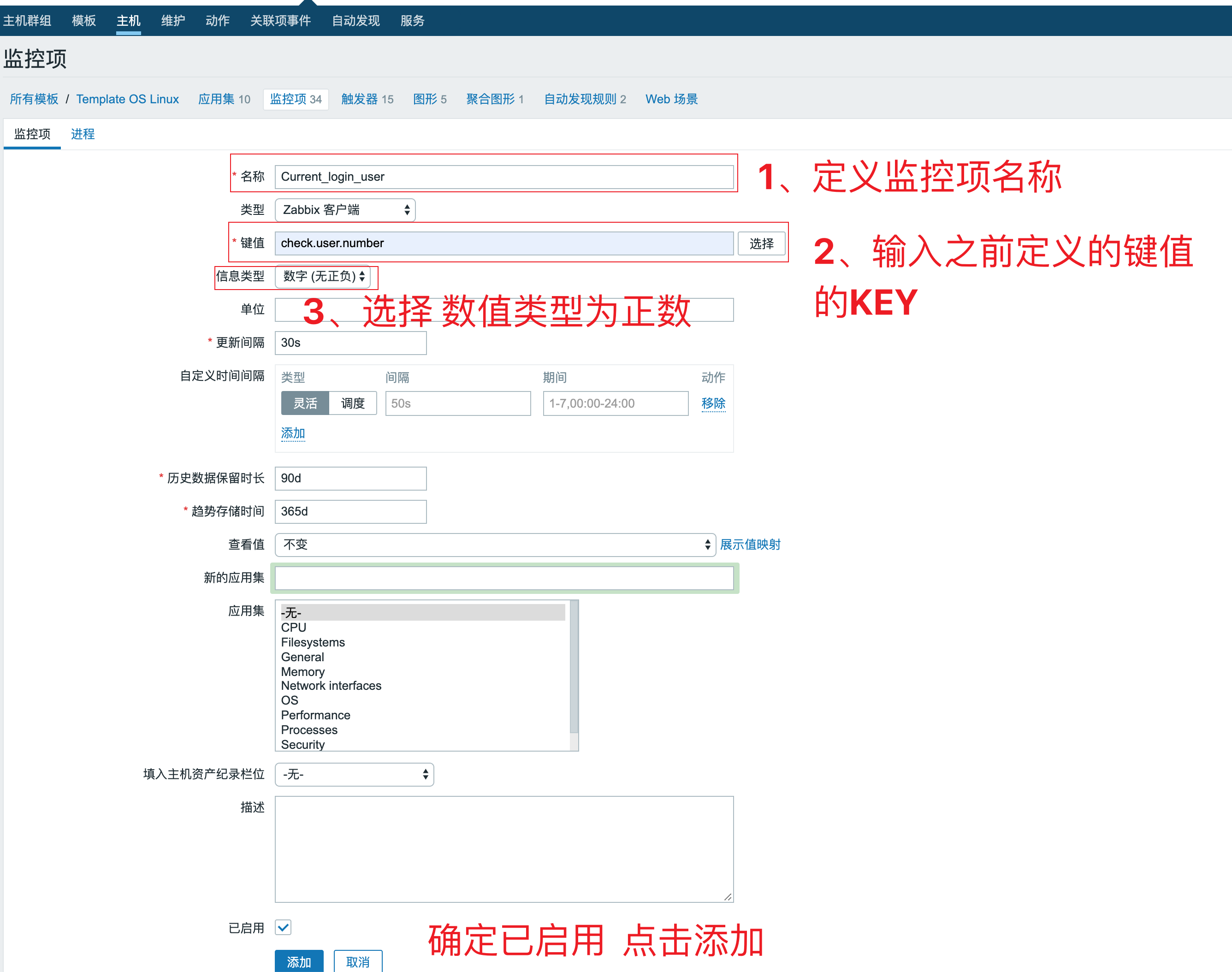
Task: Remove the custom interval via 移除 link
Action: pyautogui.click(x=713, y=403)
